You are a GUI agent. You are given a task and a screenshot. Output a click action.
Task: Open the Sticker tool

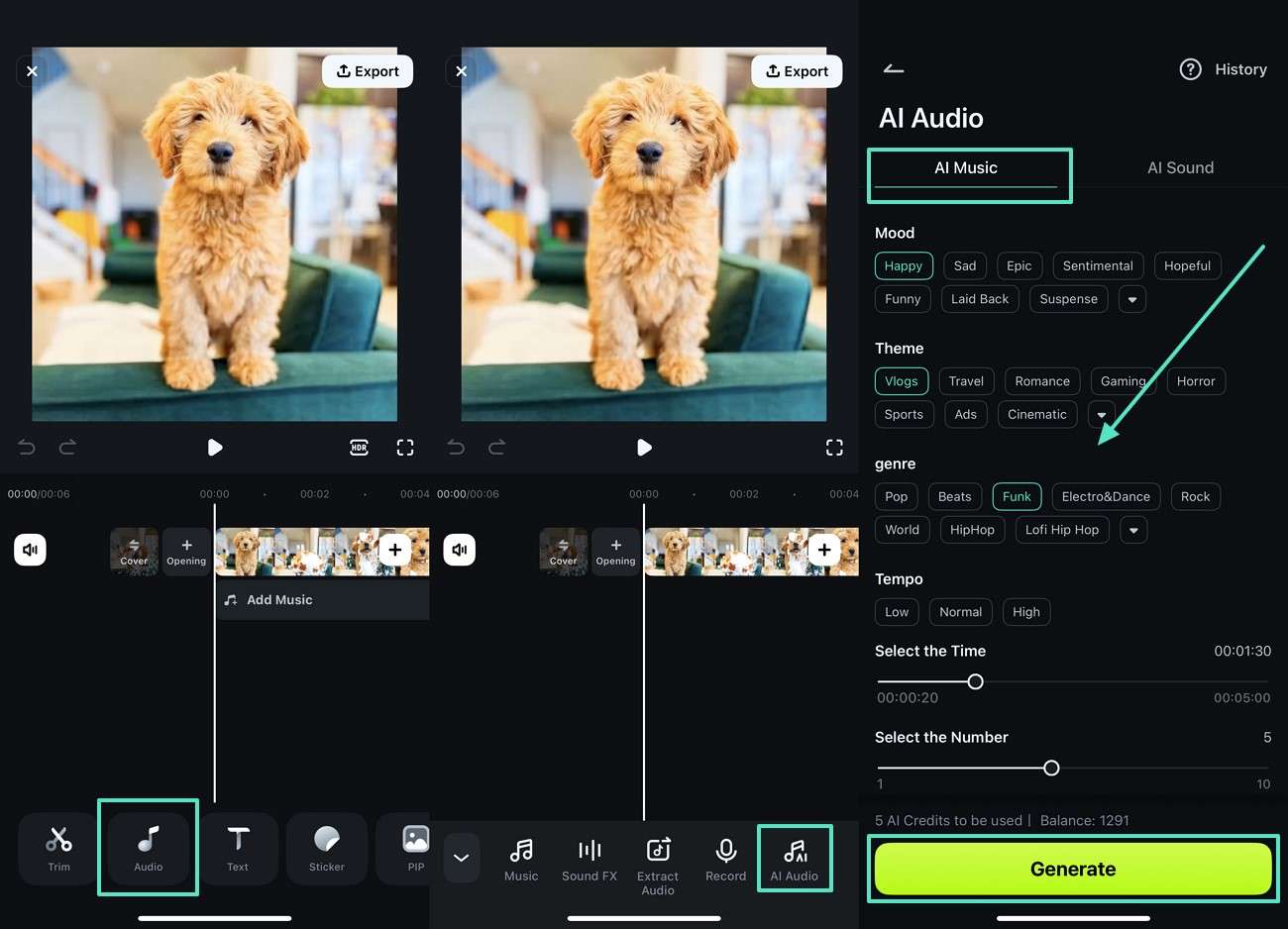(x=327, y=848)
